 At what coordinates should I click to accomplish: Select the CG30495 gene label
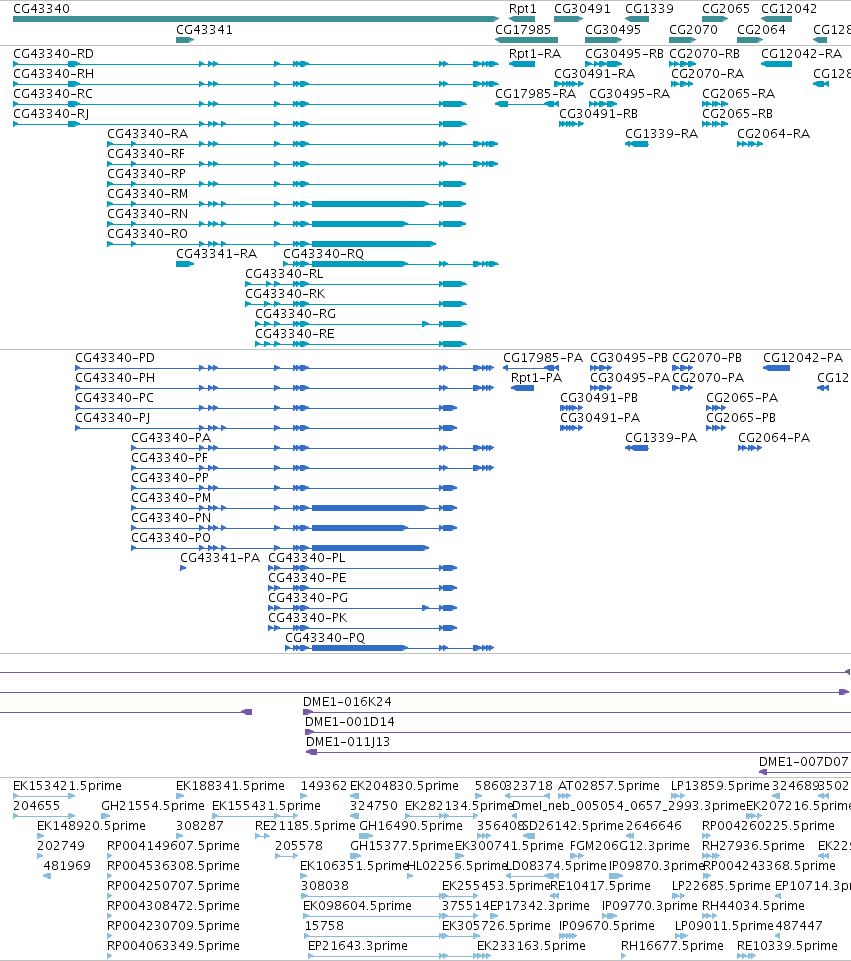click(613, 29)
